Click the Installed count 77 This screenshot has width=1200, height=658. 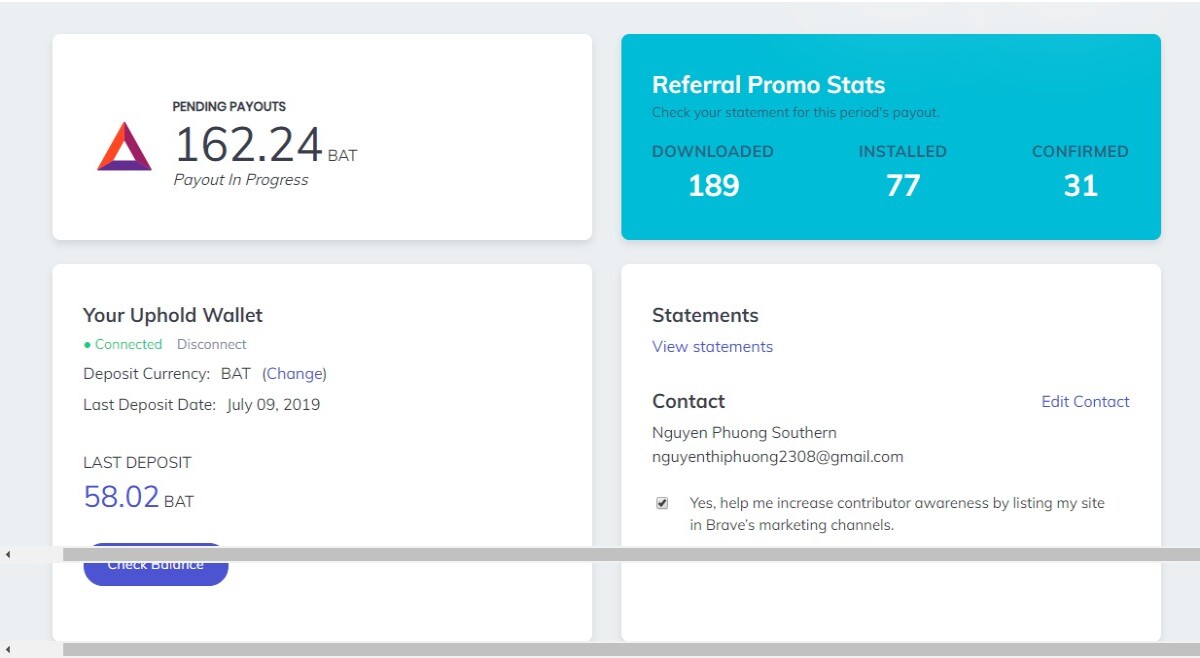point(902,186)
